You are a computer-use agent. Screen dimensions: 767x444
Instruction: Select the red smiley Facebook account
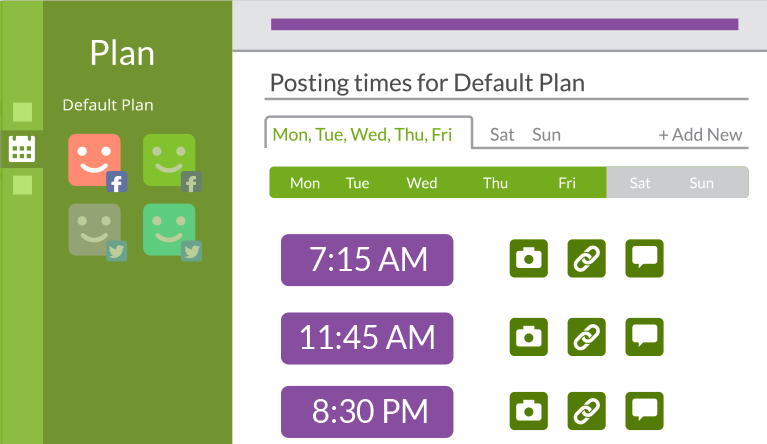(x=97, y=162)
